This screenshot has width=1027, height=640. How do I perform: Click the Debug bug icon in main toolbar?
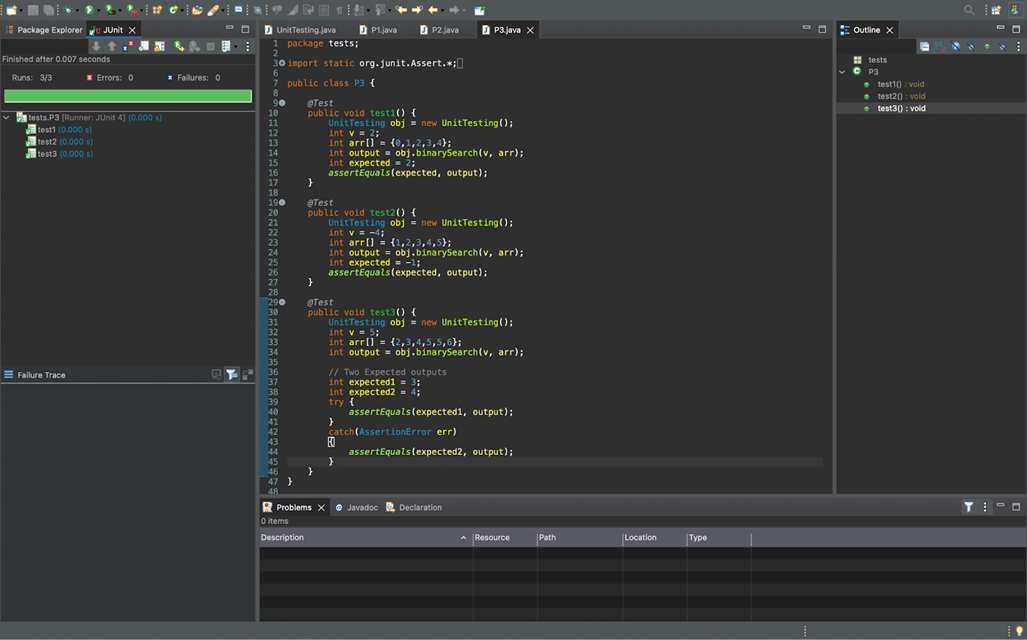pyautogui.click(x=68, y=10)
